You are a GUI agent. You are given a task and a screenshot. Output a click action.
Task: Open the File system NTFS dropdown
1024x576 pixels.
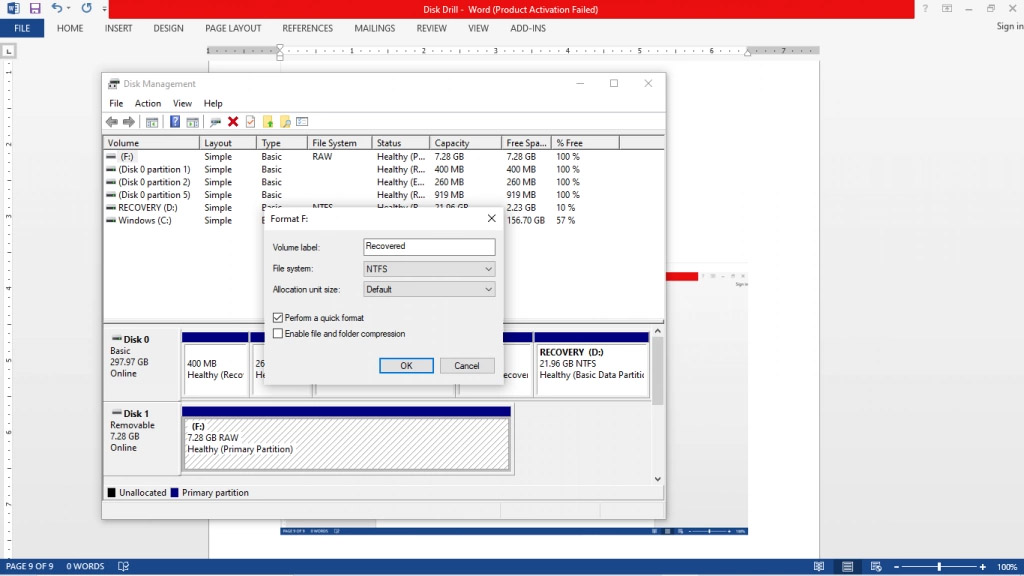coord(429,269)
